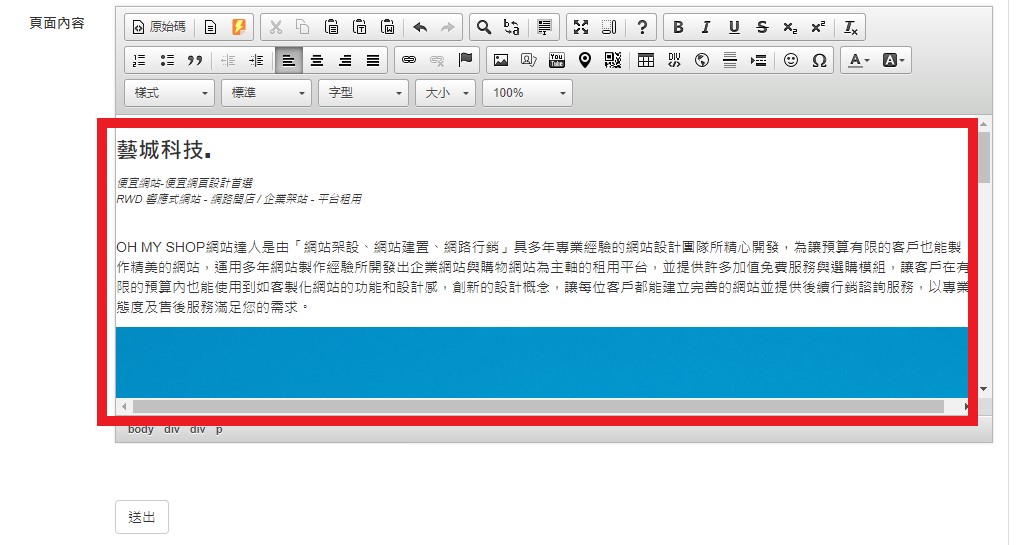Toggle underline formatting

(734, 27)
